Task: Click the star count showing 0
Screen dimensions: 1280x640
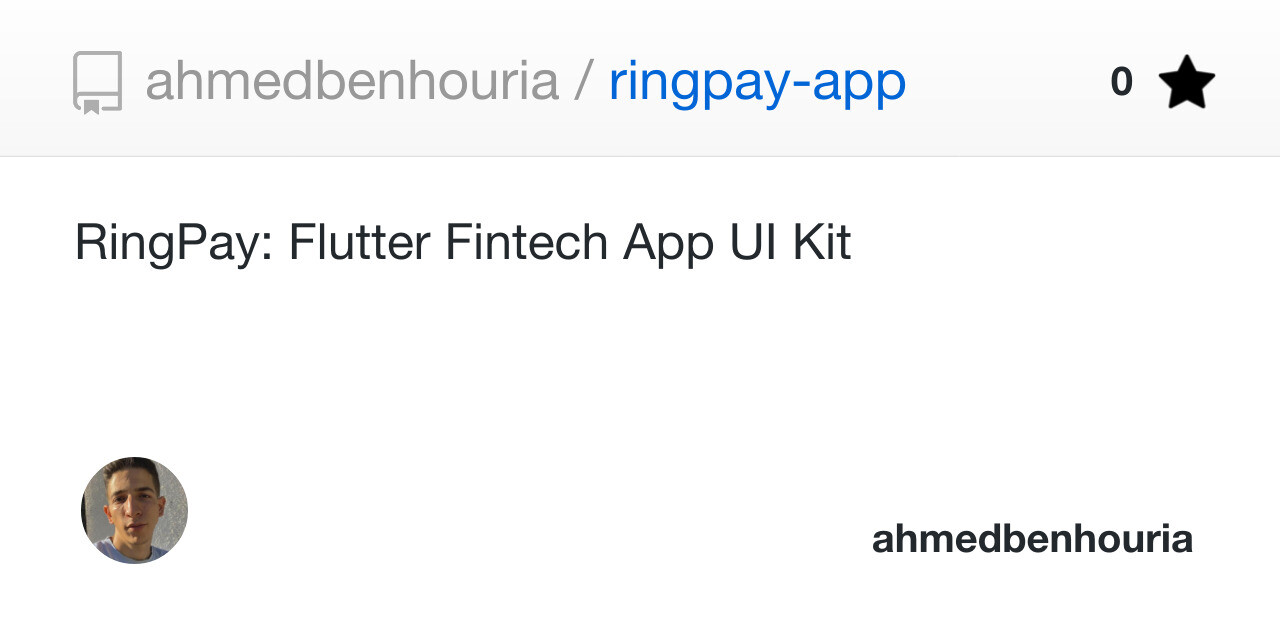Action: click(x=1121, y=81)
